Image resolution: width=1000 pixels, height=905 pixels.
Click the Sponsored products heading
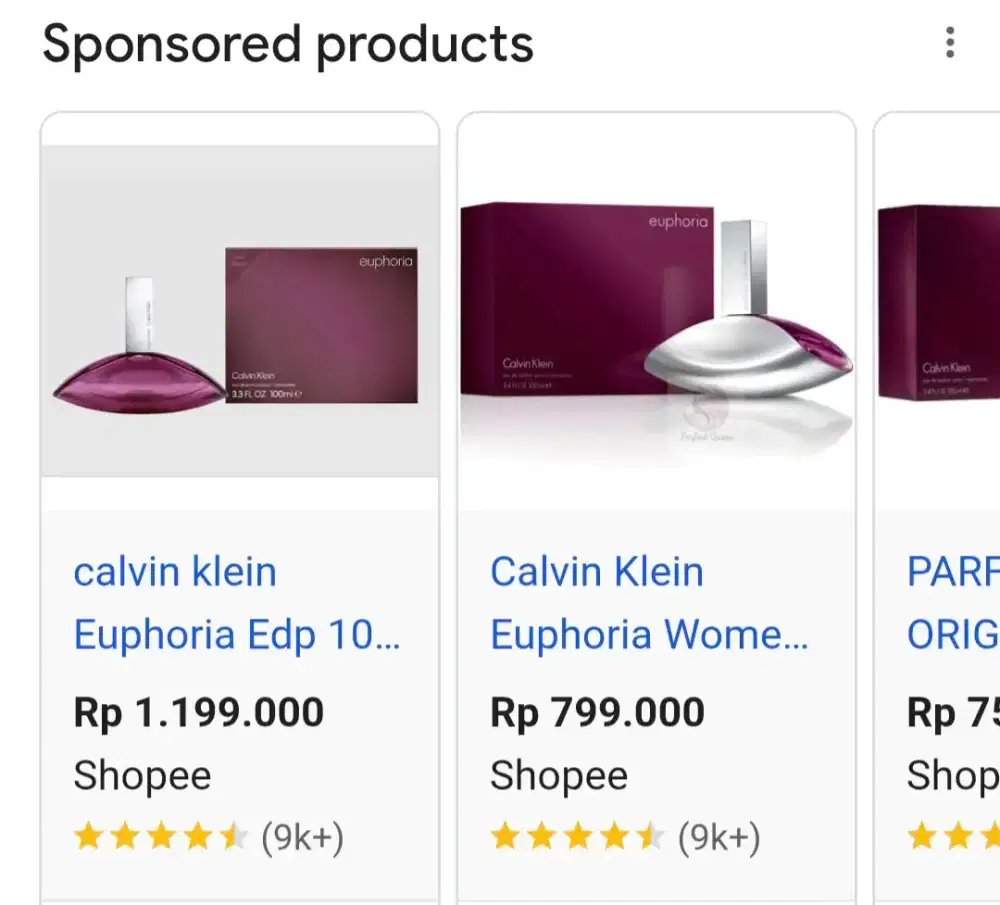[x=288, y=42]
